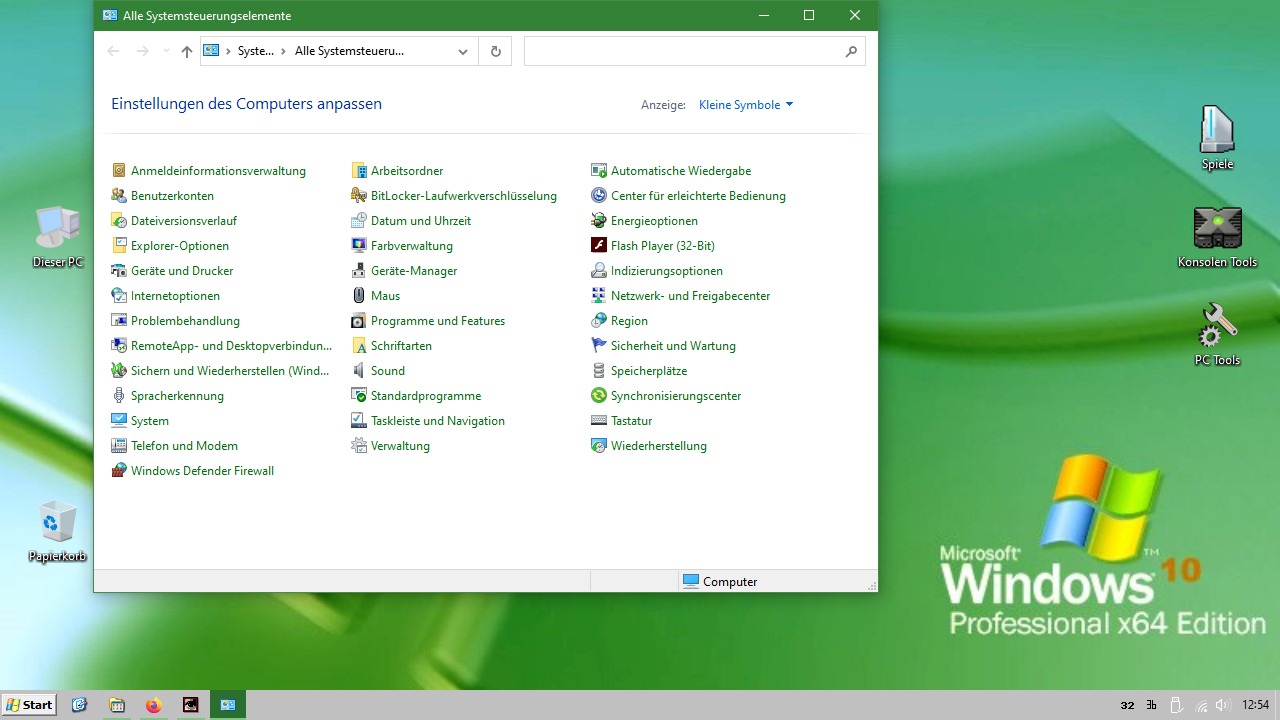This screenshot has height=720, width=1280.
Task: Open the Sound speaker icon
Action: click(x=359, y=371)
